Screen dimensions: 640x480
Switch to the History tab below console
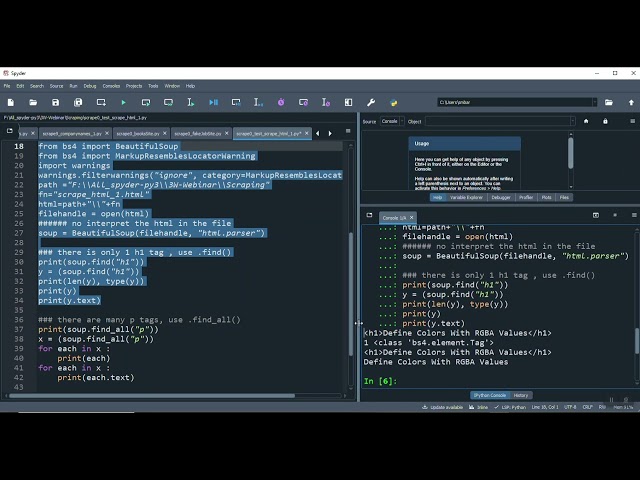point(520,396)
